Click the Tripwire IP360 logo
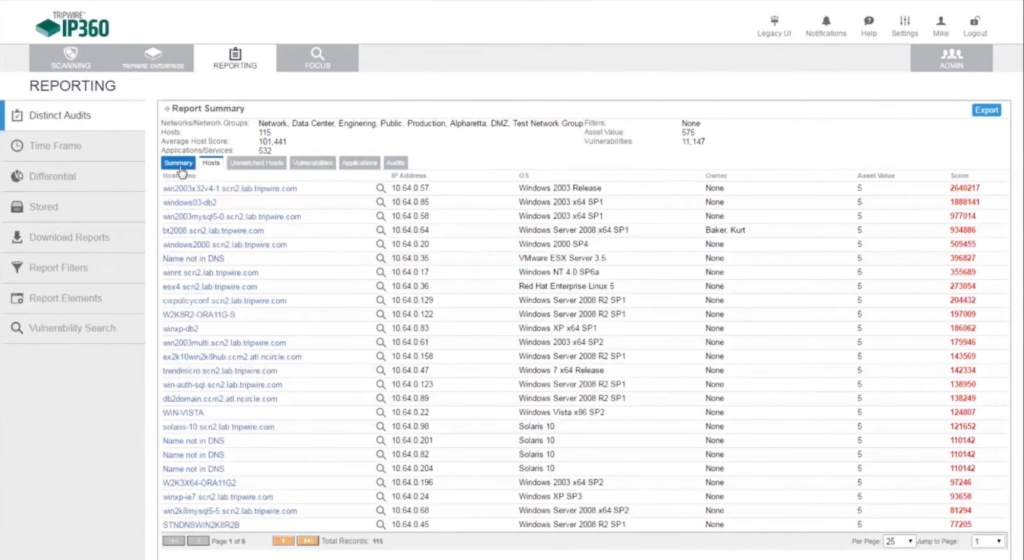The width and height of the screenshot is (1024, 560). click(72, 25)
